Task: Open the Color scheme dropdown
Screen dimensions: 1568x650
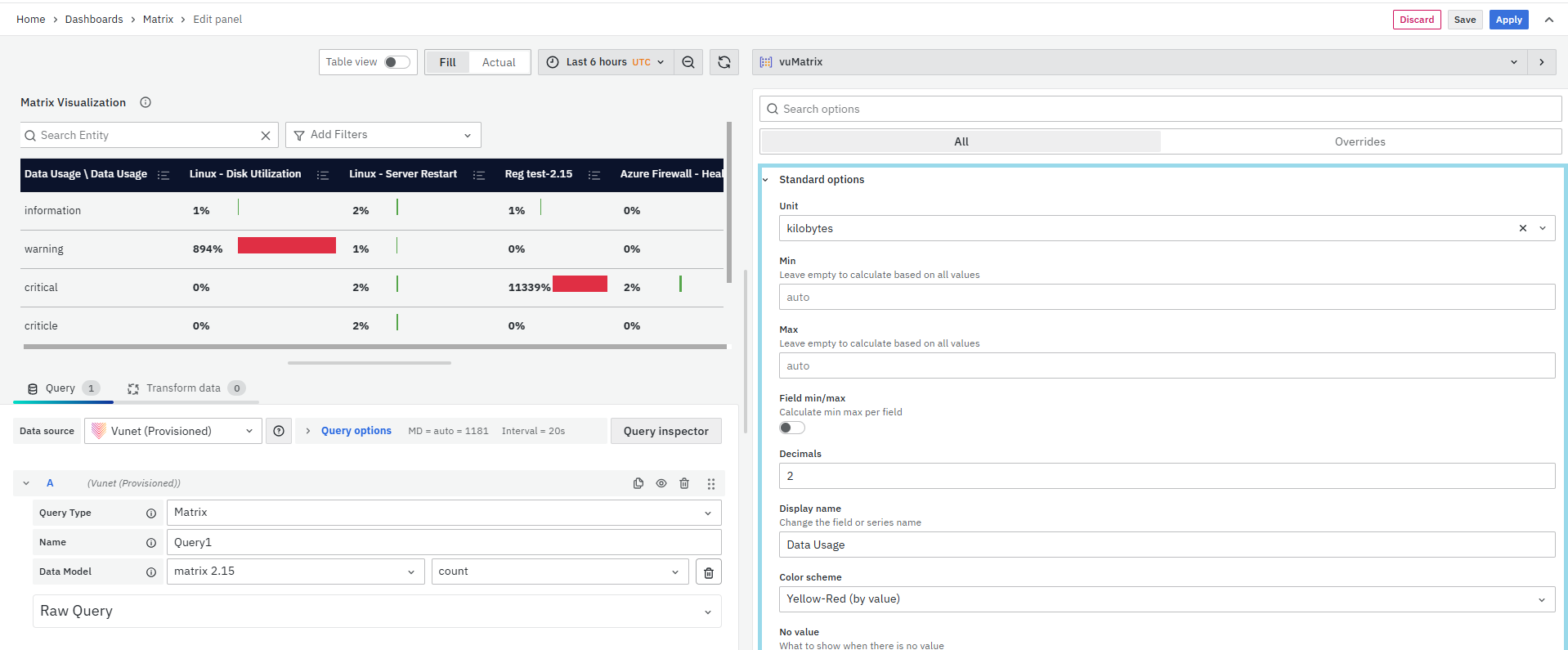Action: click(1166, 599)
